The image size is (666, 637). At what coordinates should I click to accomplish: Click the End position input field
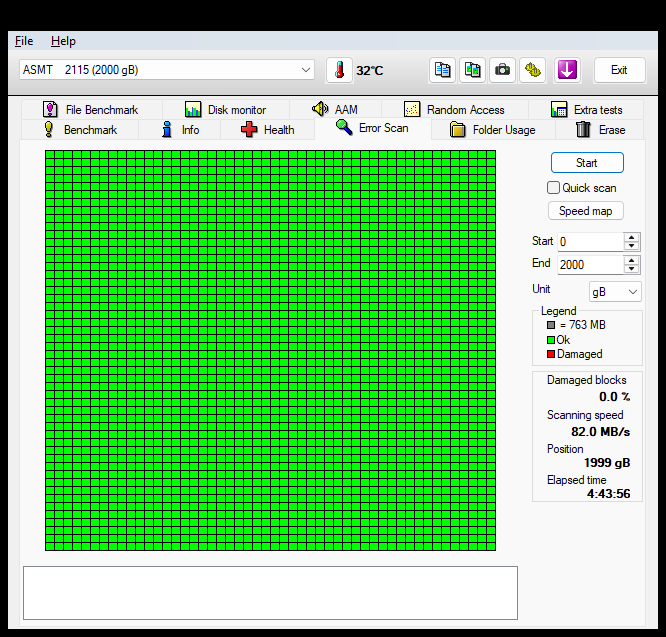click(590, 265)
